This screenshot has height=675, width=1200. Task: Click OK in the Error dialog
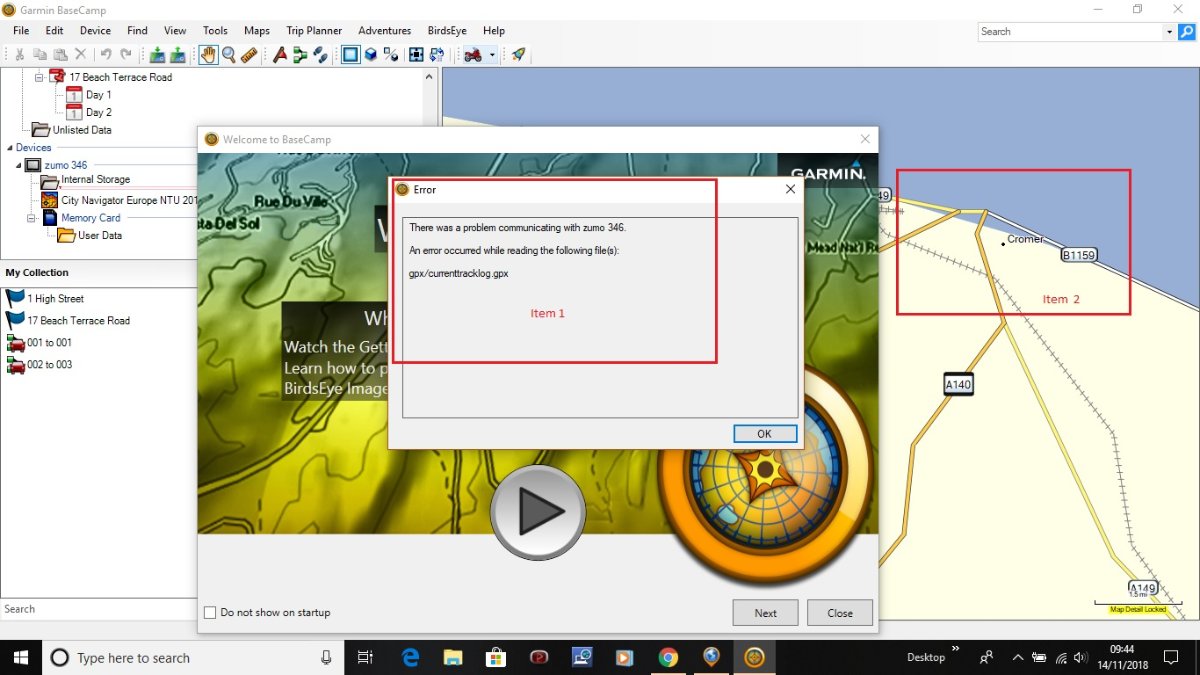point(765,434)
